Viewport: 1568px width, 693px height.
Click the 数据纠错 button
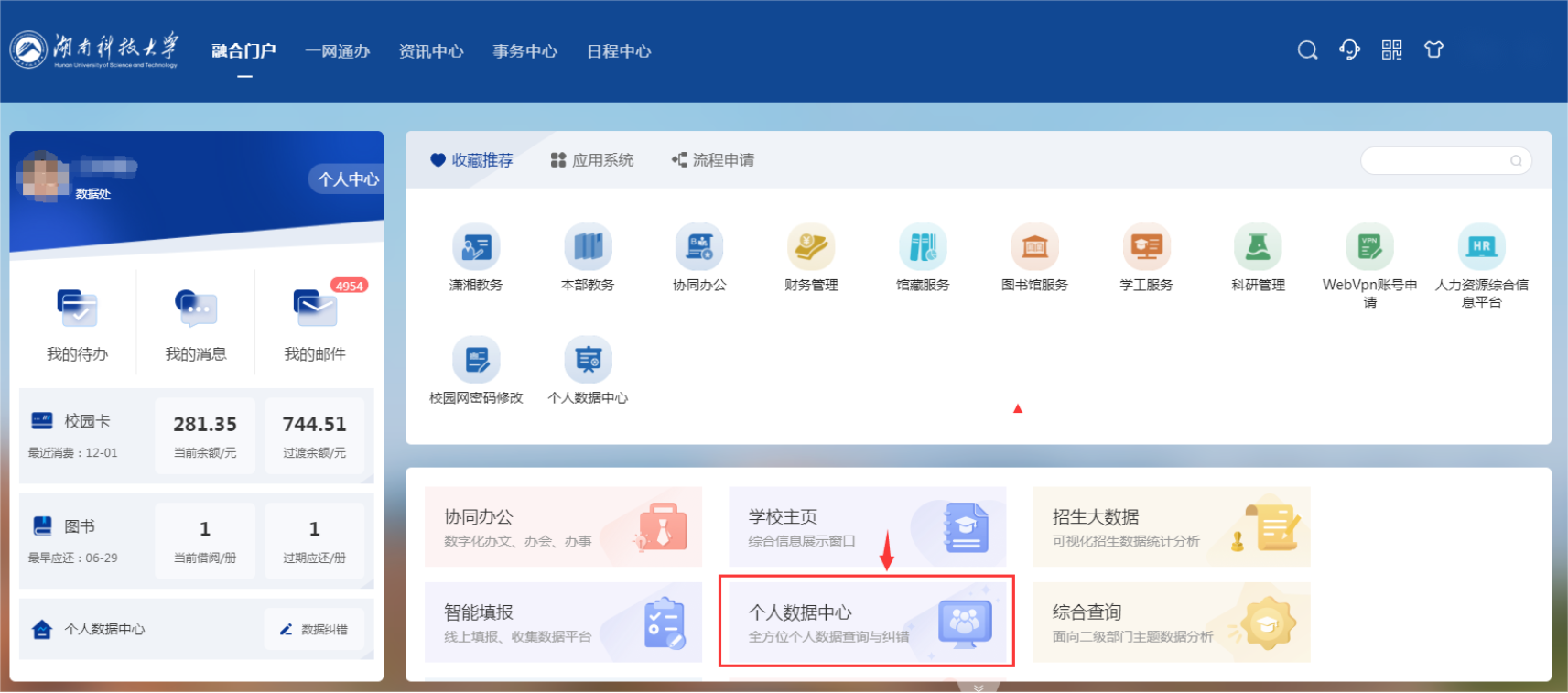(x=314, y=629)
